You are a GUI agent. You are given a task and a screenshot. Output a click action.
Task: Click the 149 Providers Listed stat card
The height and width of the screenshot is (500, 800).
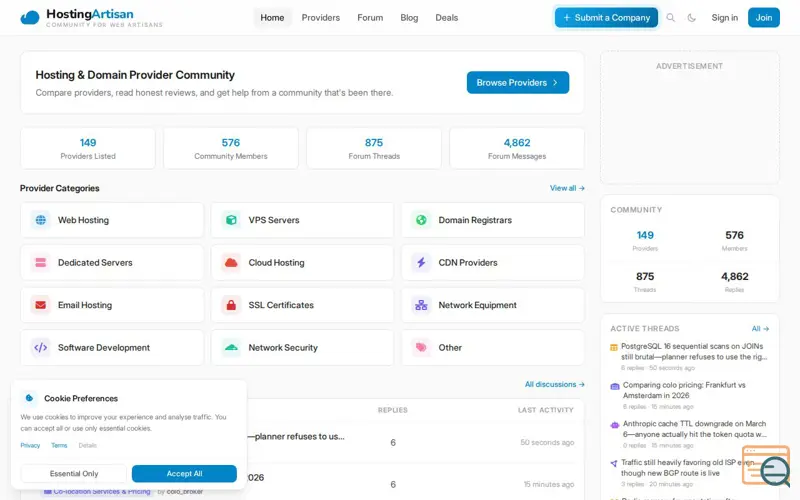coord(88,148)
